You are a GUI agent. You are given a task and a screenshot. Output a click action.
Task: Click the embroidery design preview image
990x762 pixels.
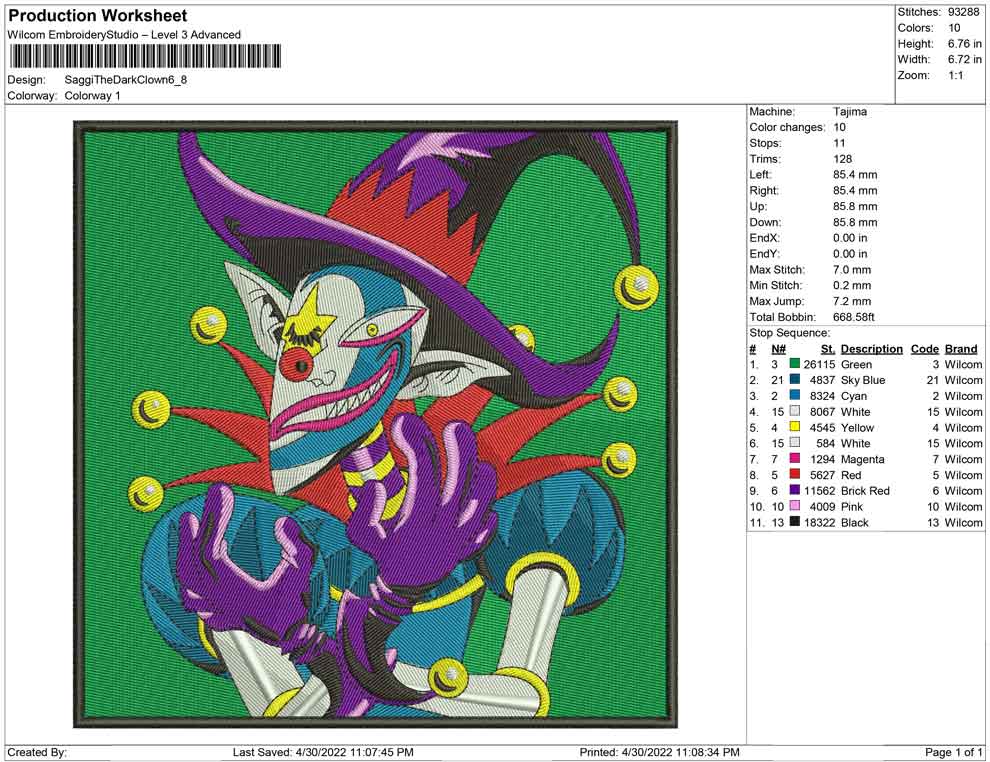(375, 424)
